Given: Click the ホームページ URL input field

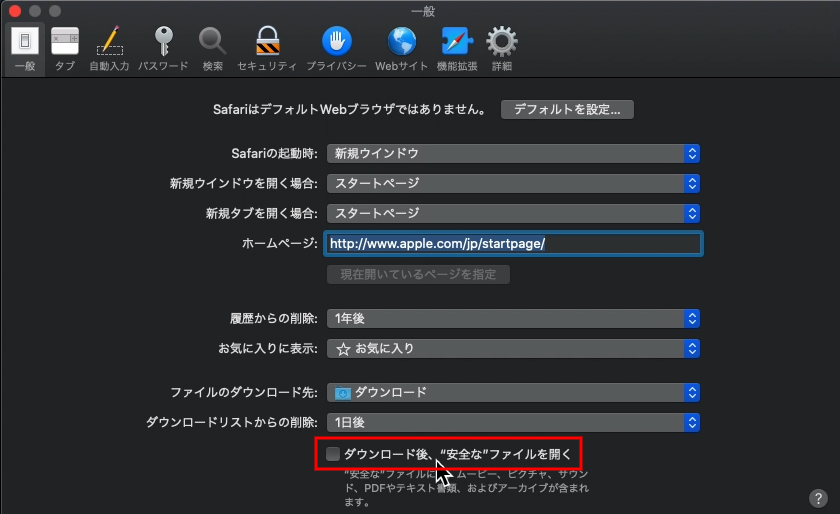Looking at the screenshot, I should [x=513, y=244].
